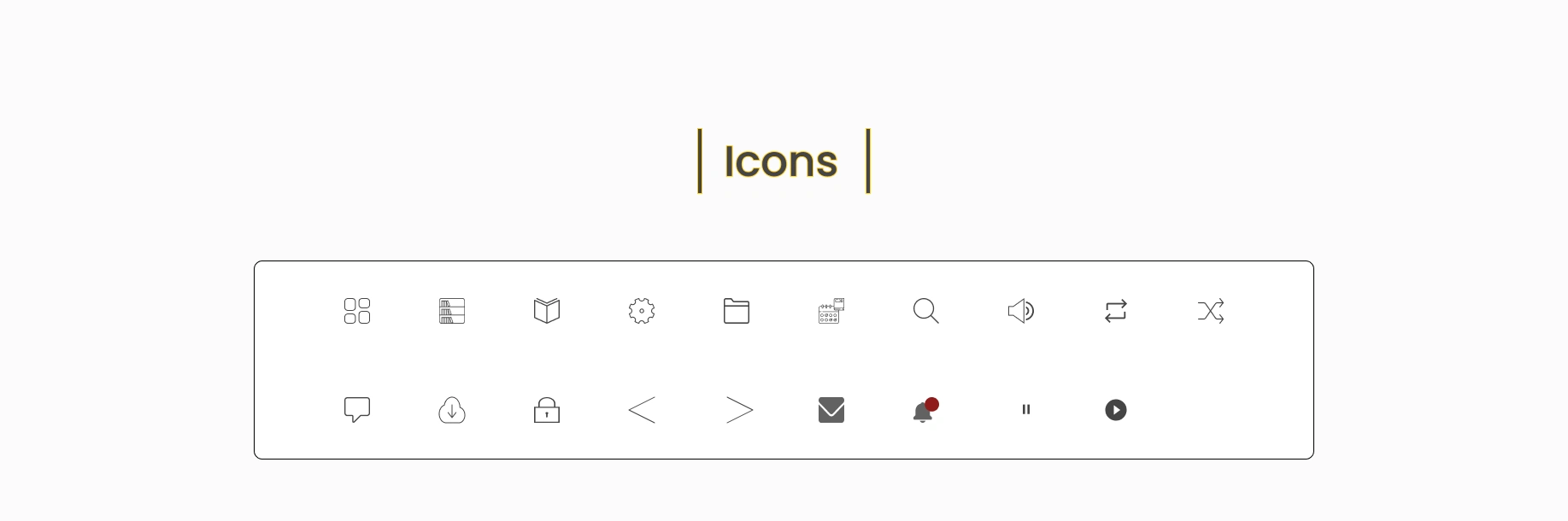Screen dimensions: 1568x521
Task: Check the notification bell with red badge
Action: coord(926,410)
